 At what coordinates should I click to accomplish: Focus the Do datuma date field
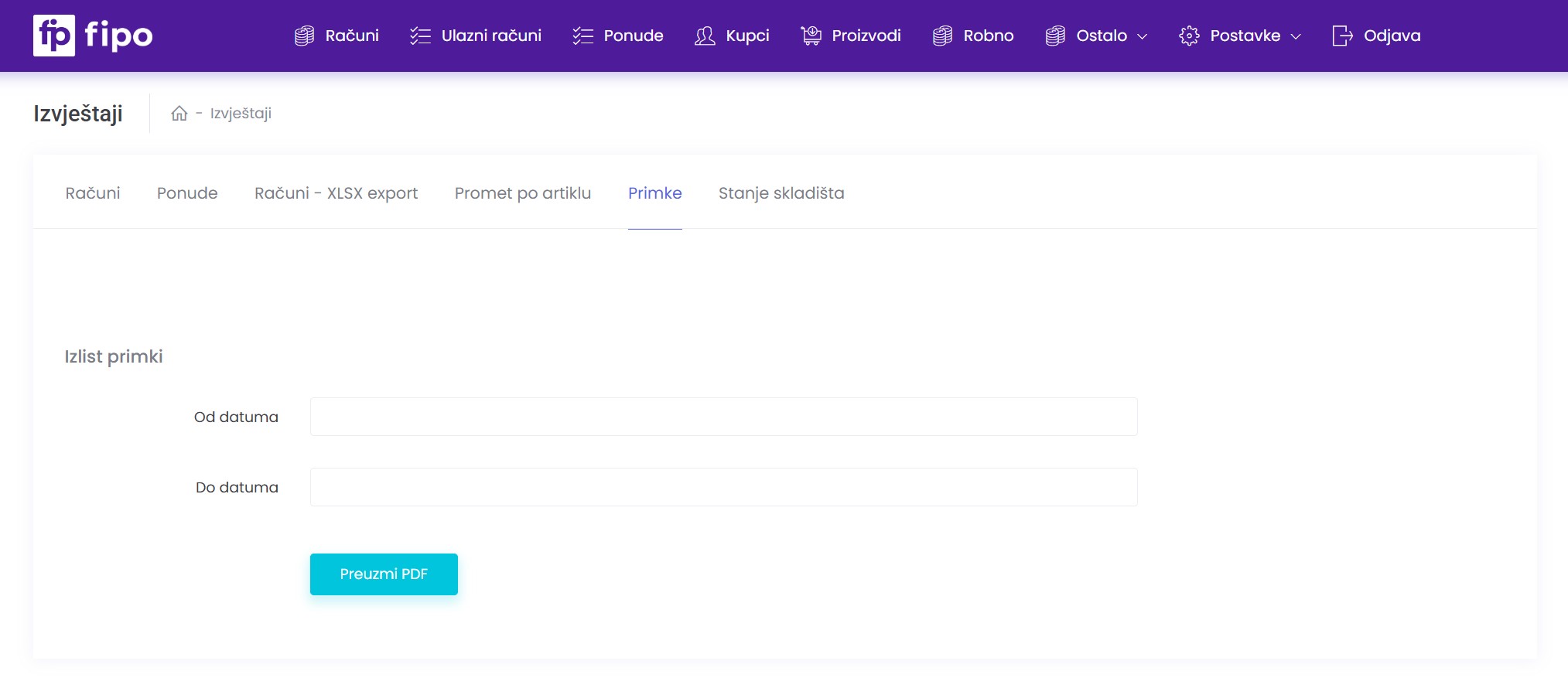tap(723, 487)
